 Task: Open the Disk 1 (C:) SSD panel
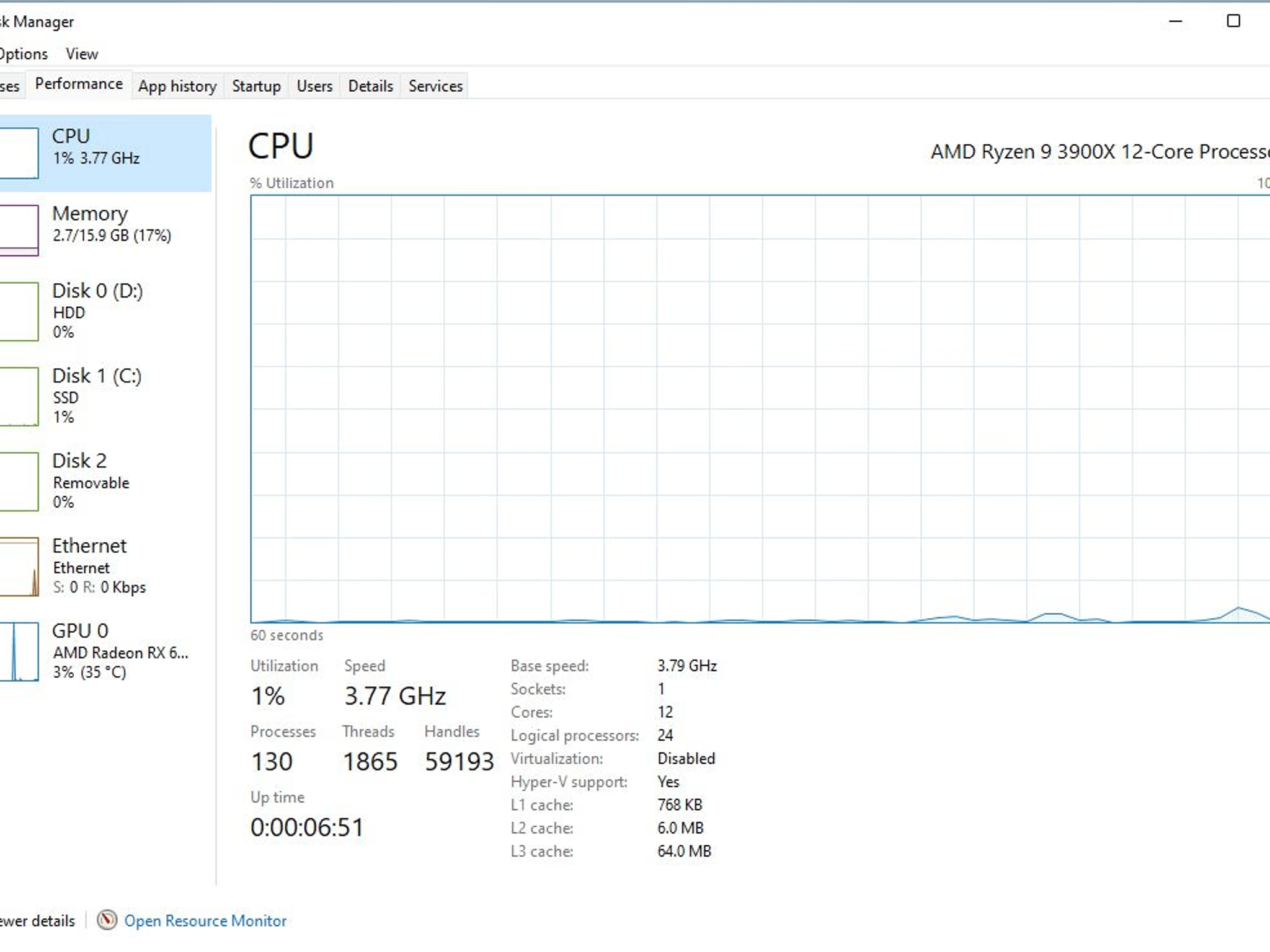(x=105, y=395)
